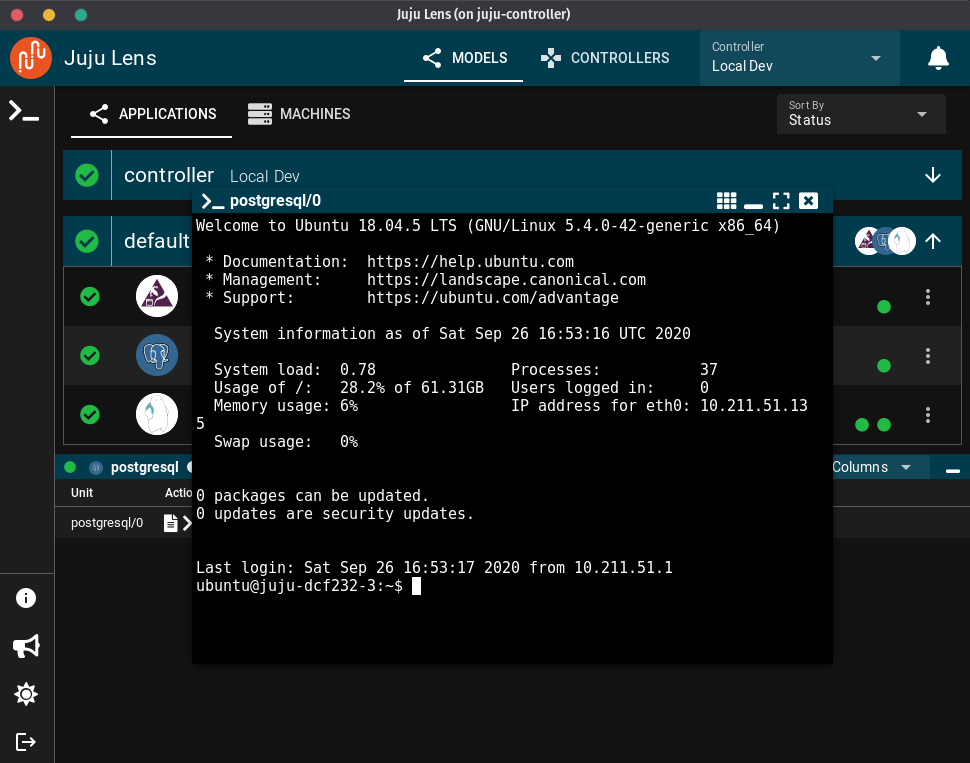Click the Juju Lens orange logo

[x=31, y=58]
